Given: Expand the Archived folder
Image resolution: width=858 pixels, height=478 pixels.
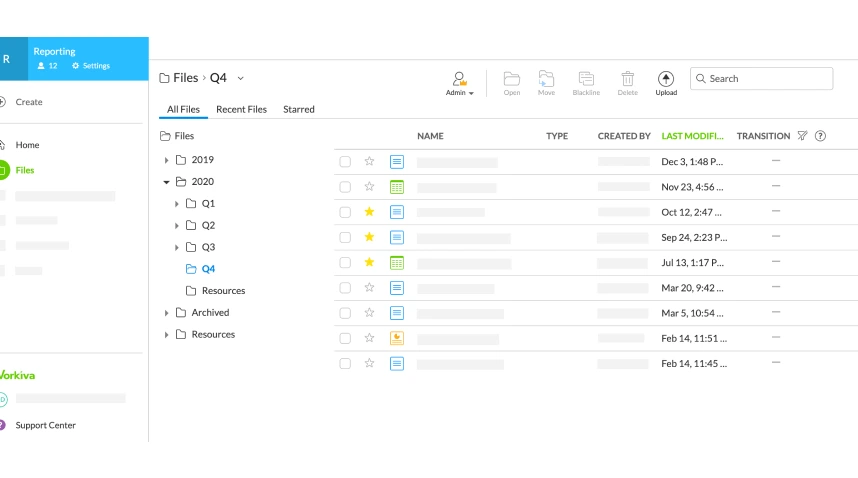Looking at the screenshot, I should 167,313.
